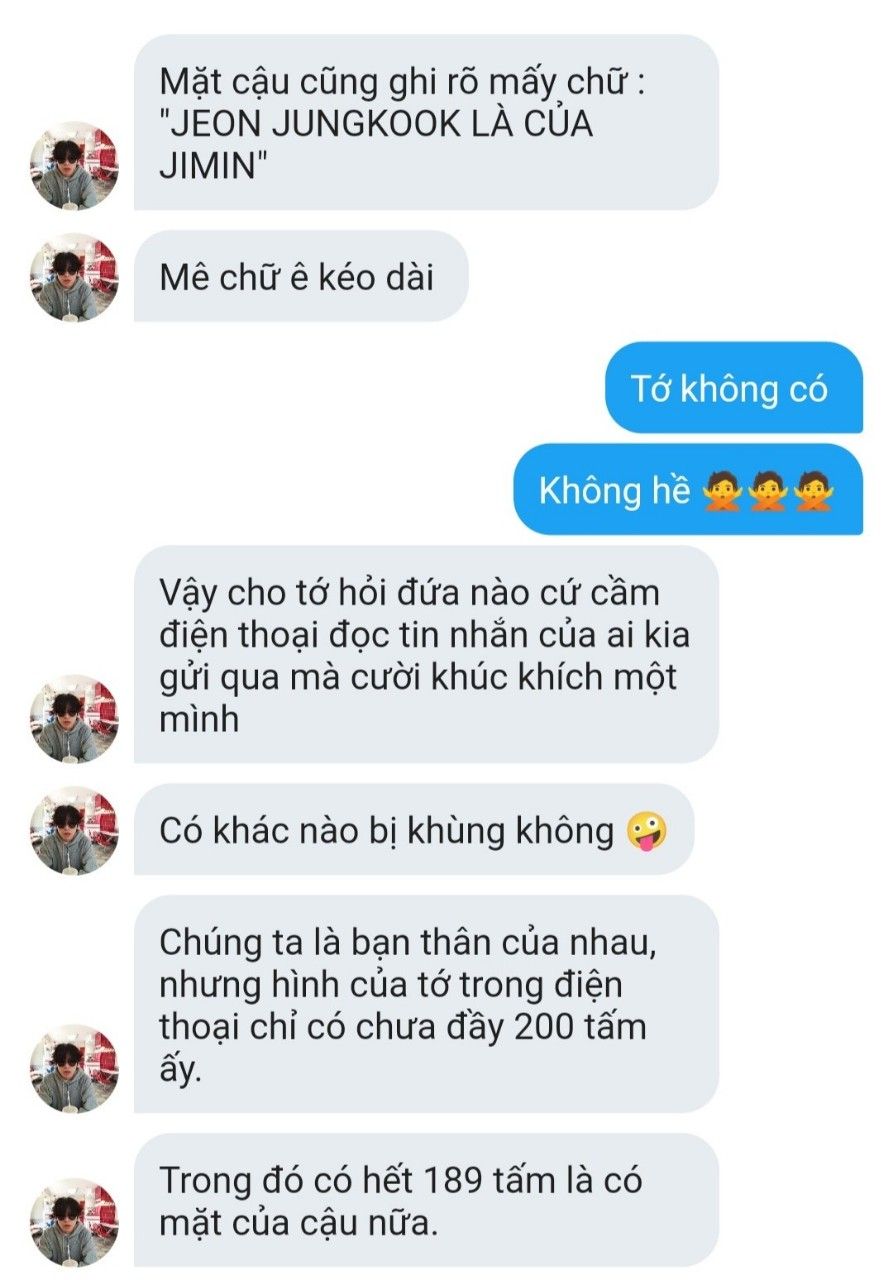Select the 'Vậy cho tớ hỏi đứa nào' message bubble
Viewport: 893px width, 1280px height.
pyautogui.click(x=426, y=655)
